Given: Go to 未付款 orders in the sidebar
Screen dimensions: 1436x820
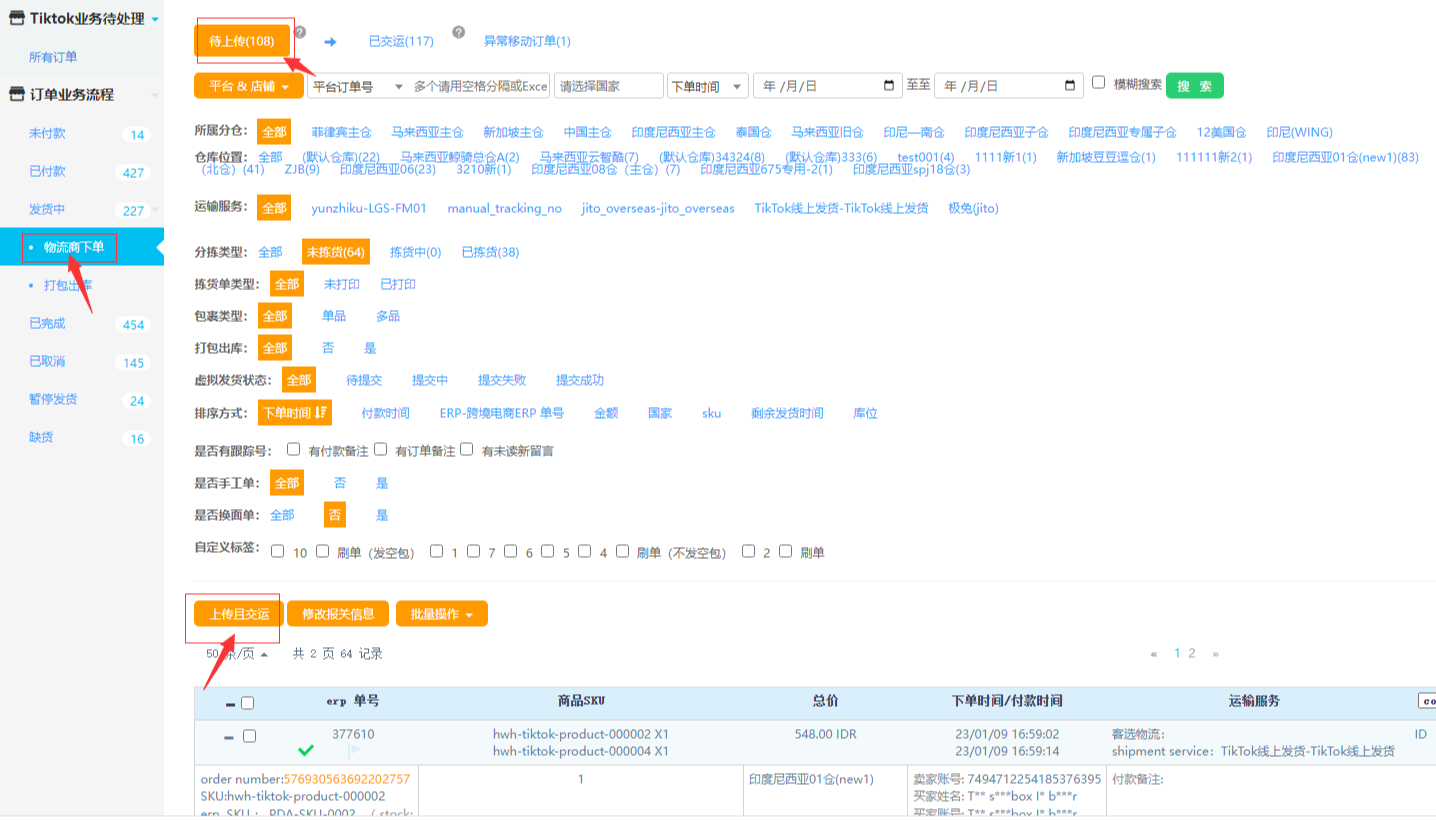Looking at the screenshot, I should point(47,134).
